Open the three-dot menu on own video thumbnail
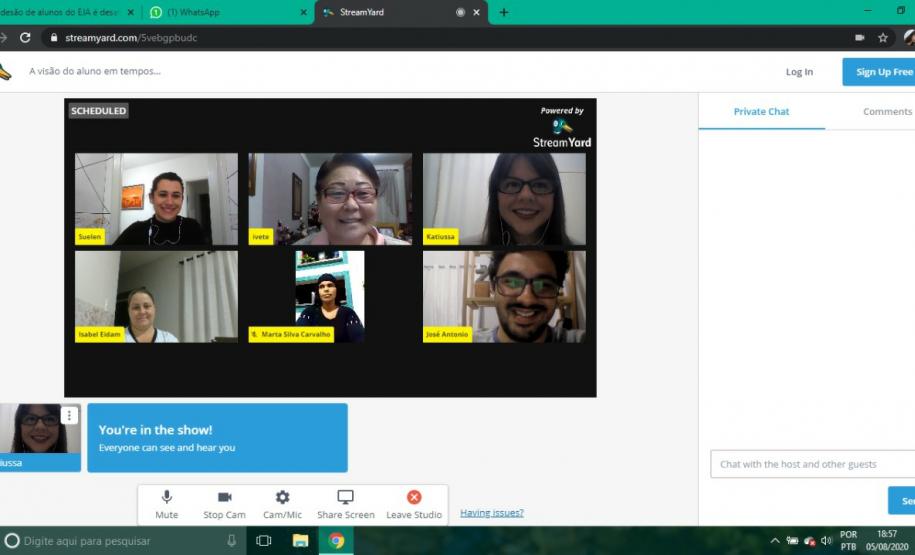The image size is (915, 555). 69,416
